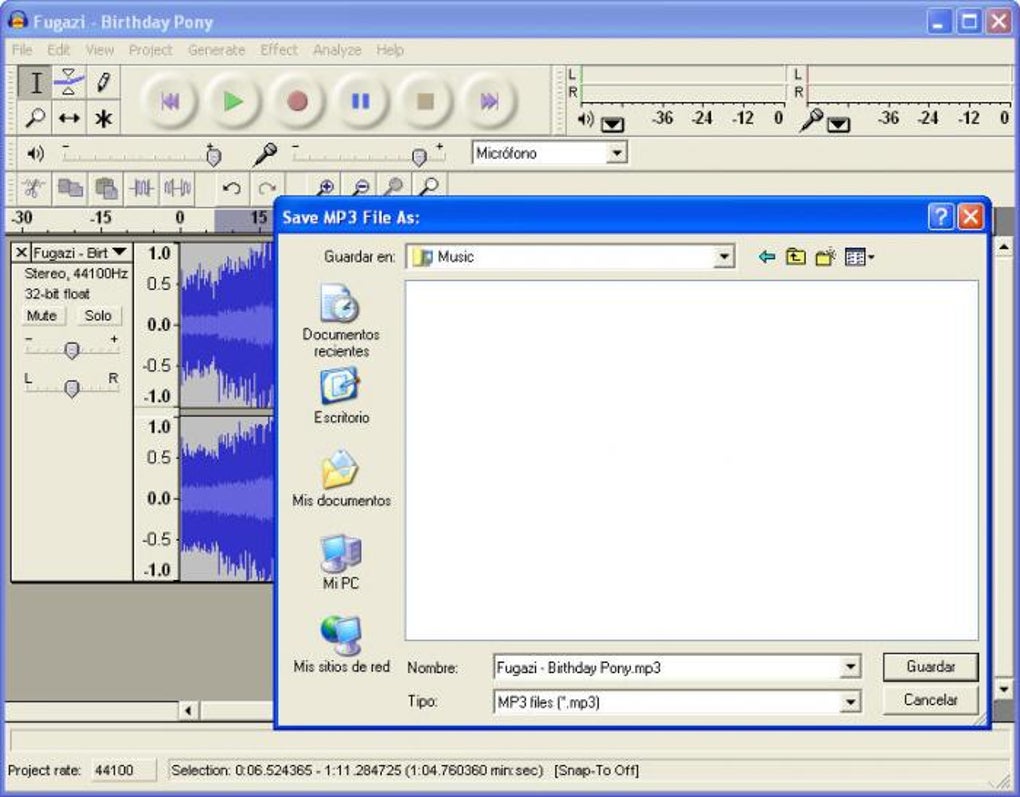Toggle Mute on the Fugazi track
1020x797 pixels.
[x=42, y=316]
